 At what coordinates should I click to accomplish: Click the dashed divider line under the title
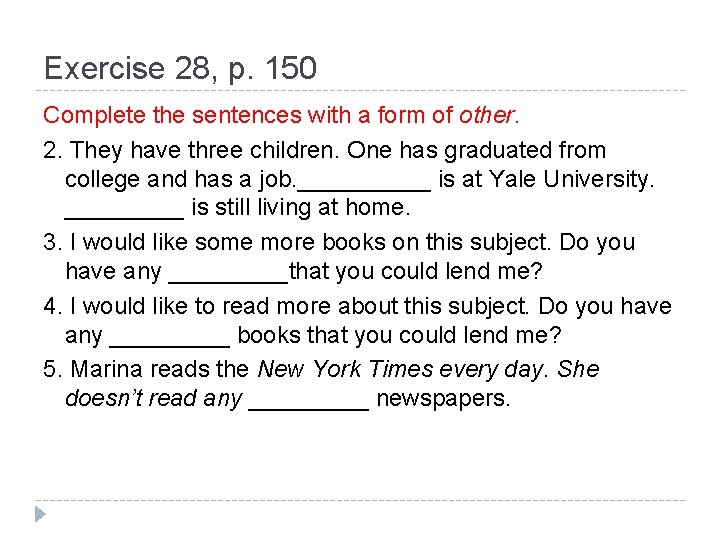click(360, 91)
